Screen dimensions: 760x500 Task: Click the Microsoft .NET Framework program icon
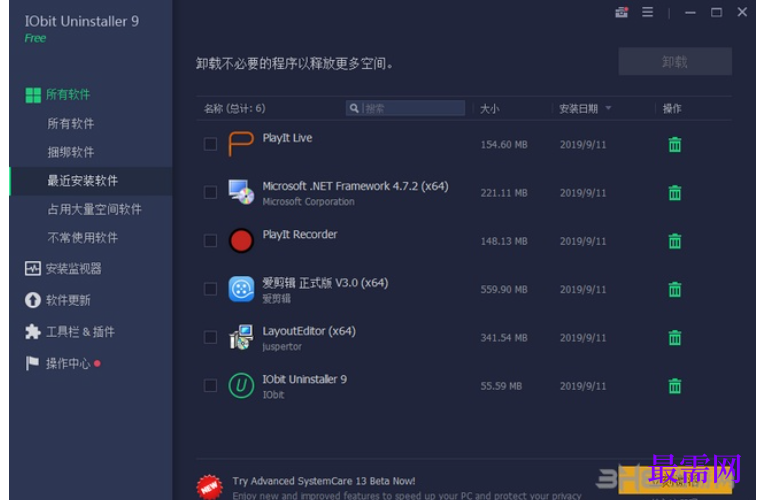pyautogui.click(x=241, y=192)
